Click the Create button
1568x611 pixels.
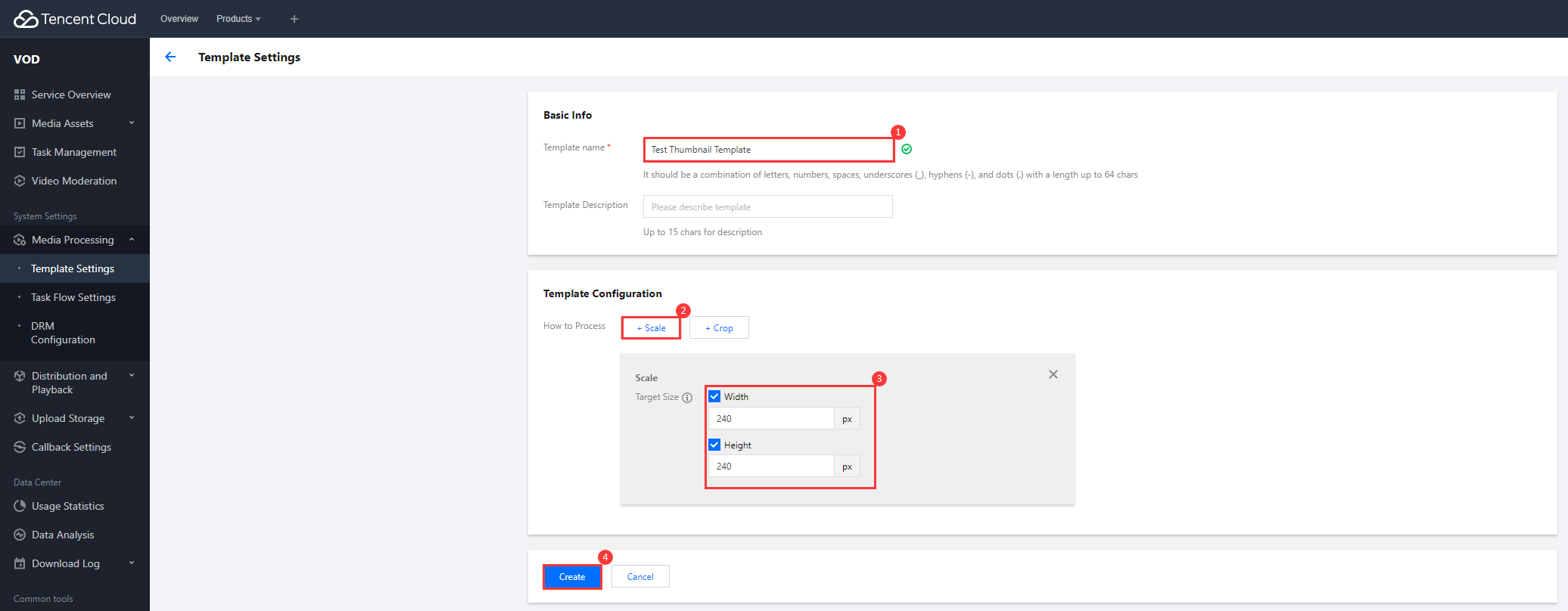click(572, 576)
